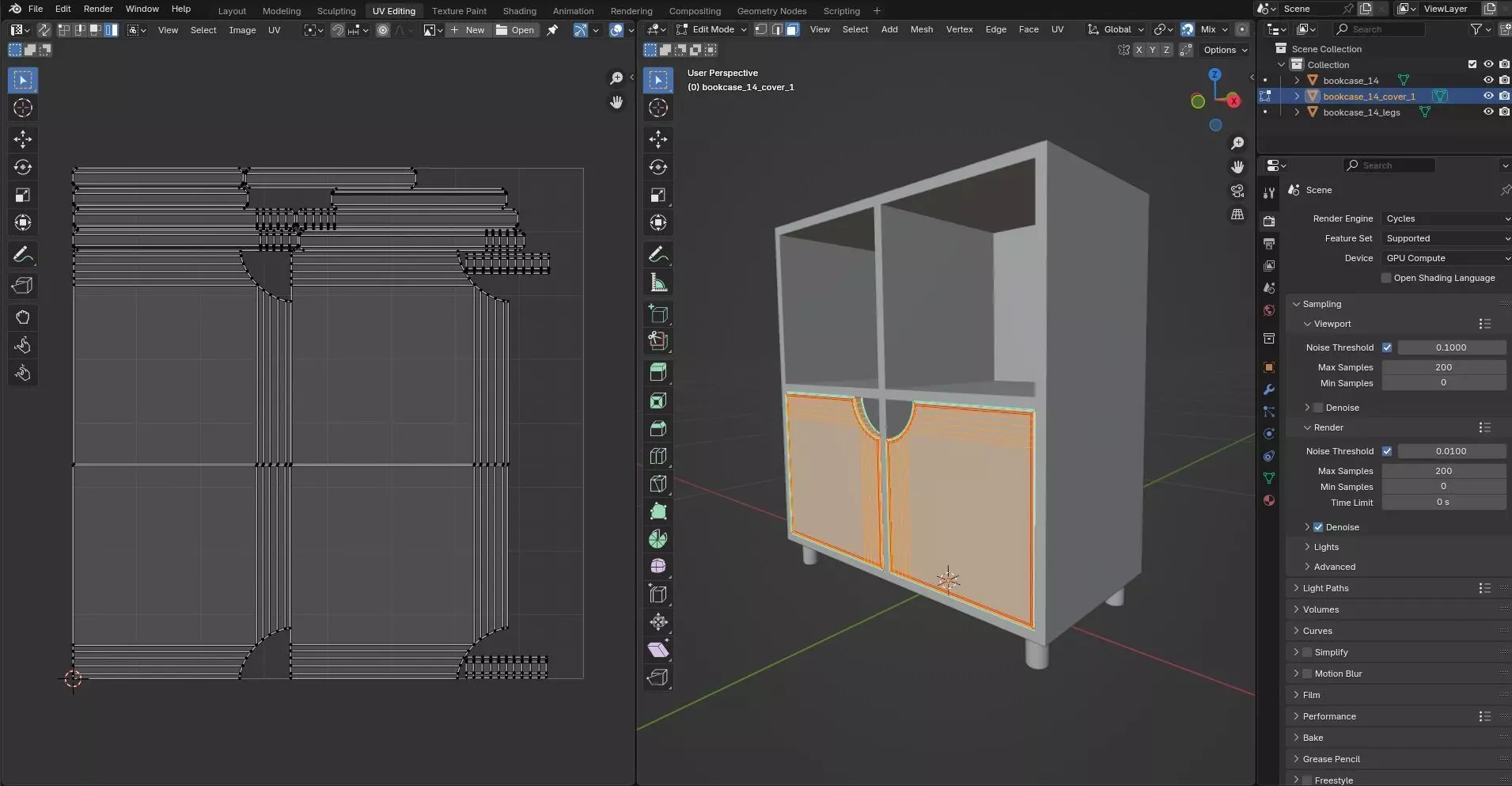Enable Viewport Denoise checkbox
The width and height of the screenshot is (1512, 786).
pos(1318,408)
